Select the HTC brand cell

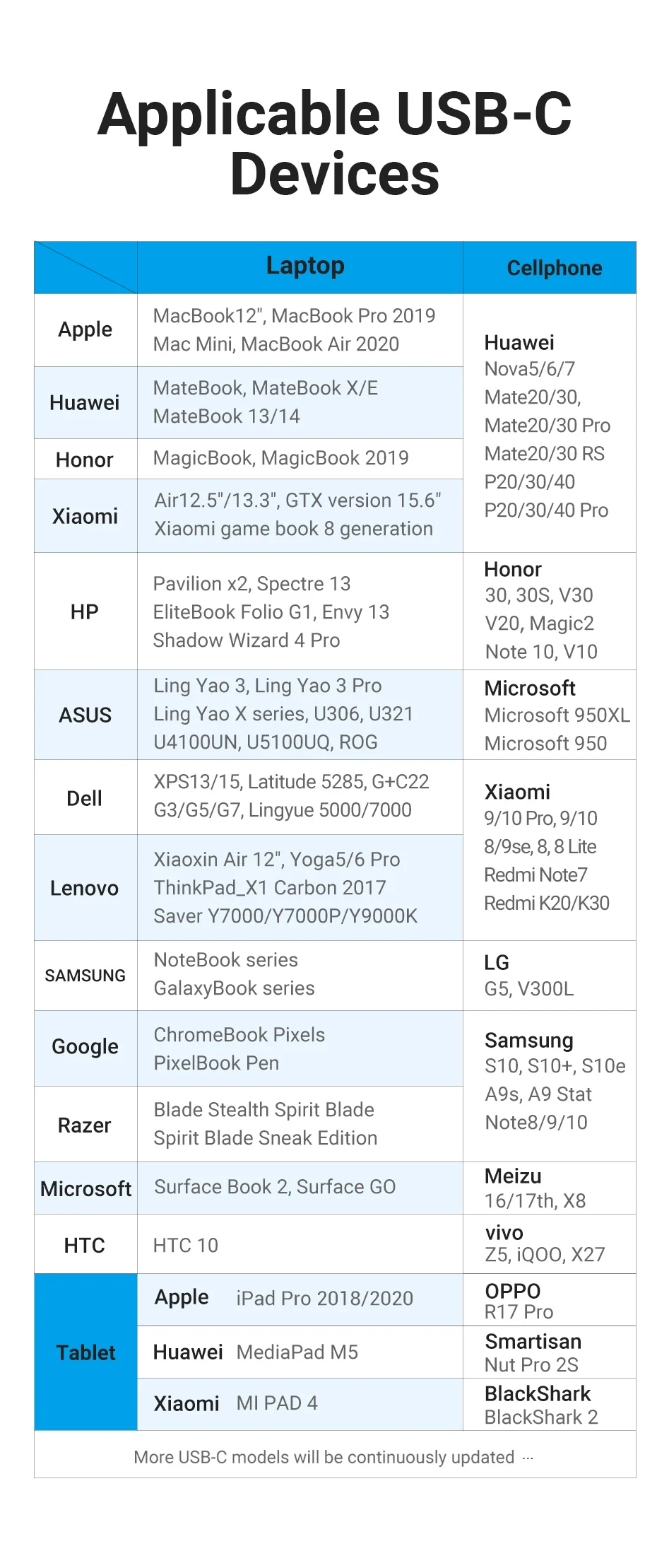(x=85, y=1245)
